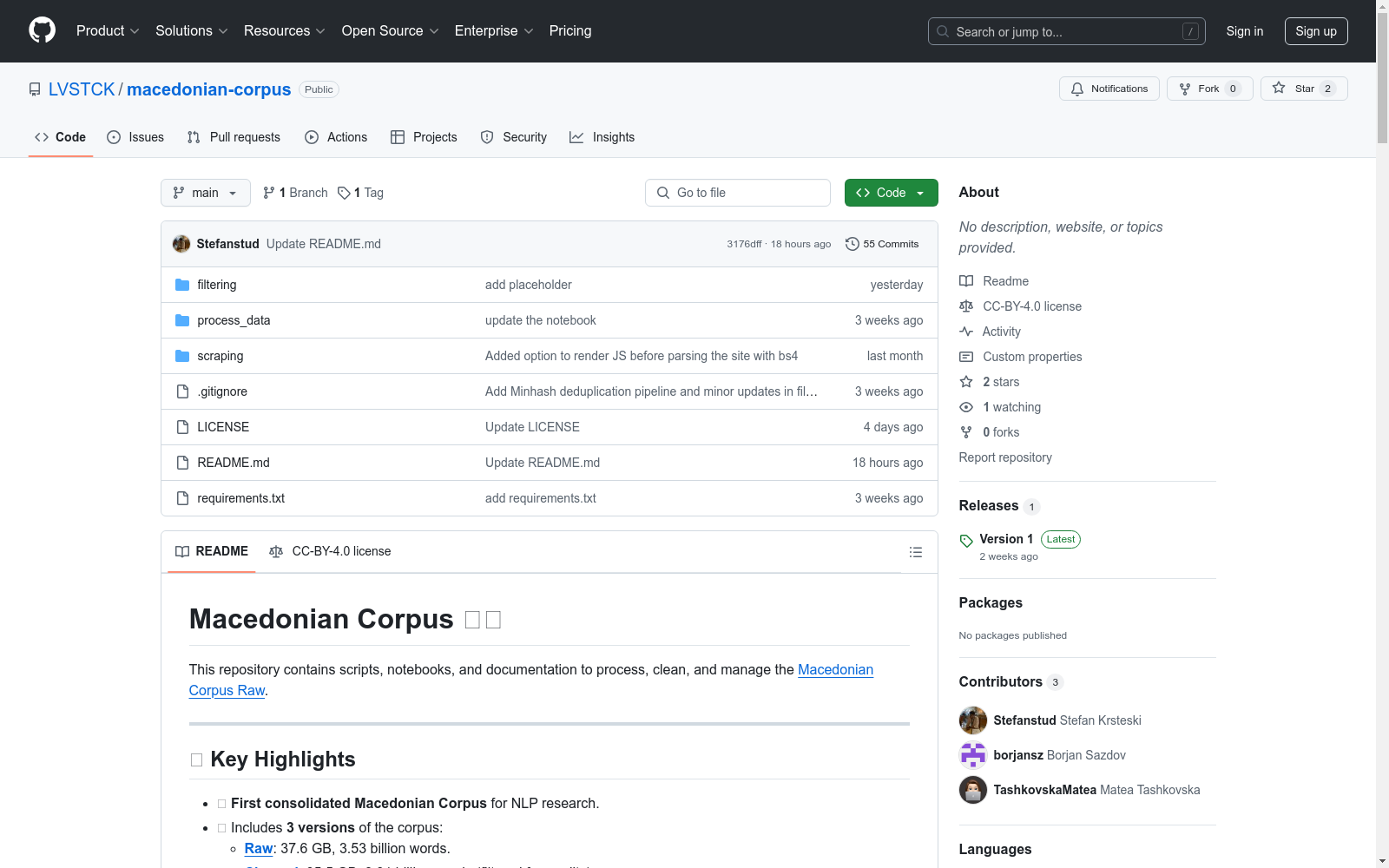
Task: Click the 3176dff commit hash
Action: click(x=744, y=244)
